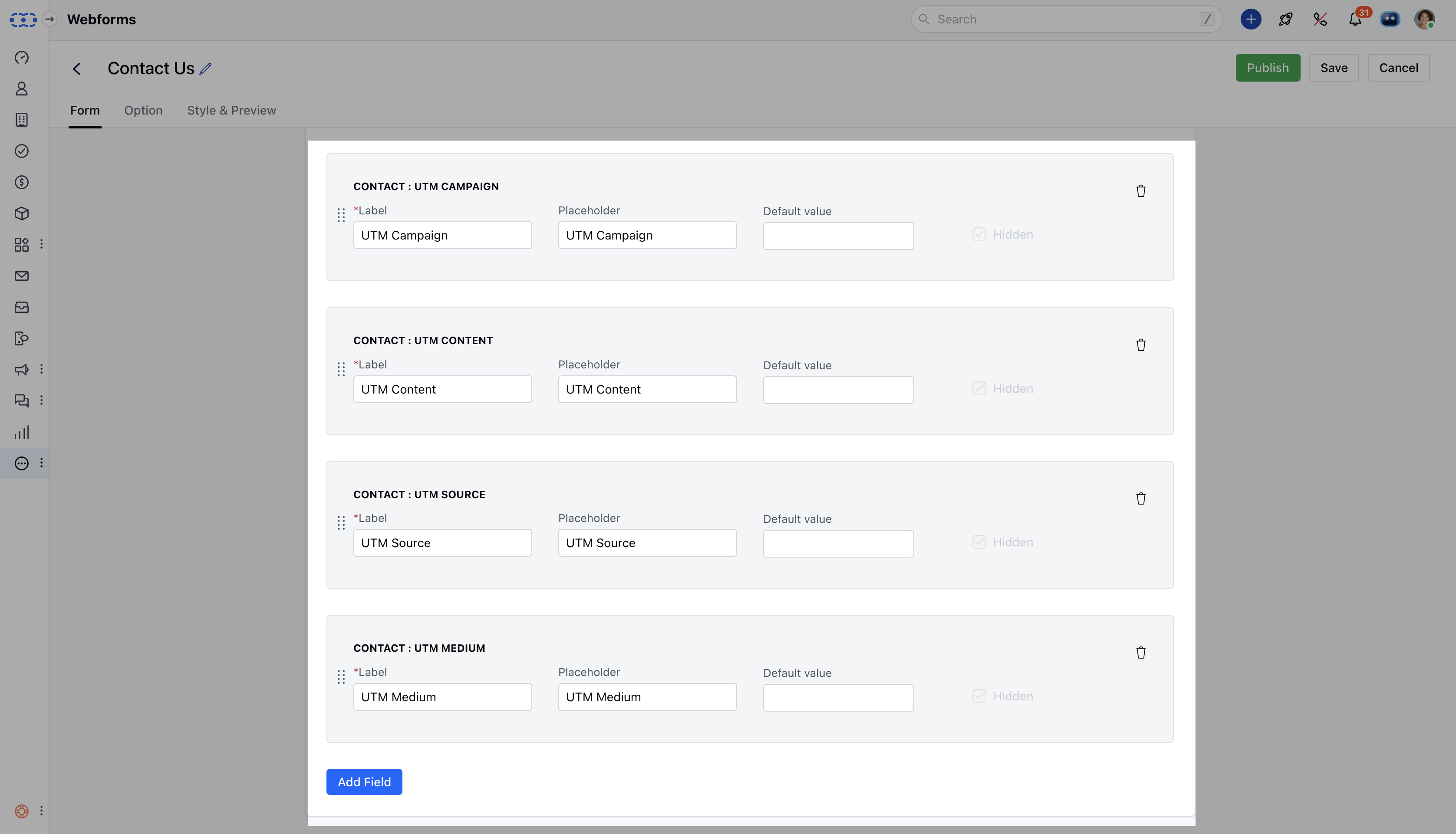Open the modules grid icon in sidebar
The width and height of the screenshot is (1456, 834).
[x=22, y=245]
